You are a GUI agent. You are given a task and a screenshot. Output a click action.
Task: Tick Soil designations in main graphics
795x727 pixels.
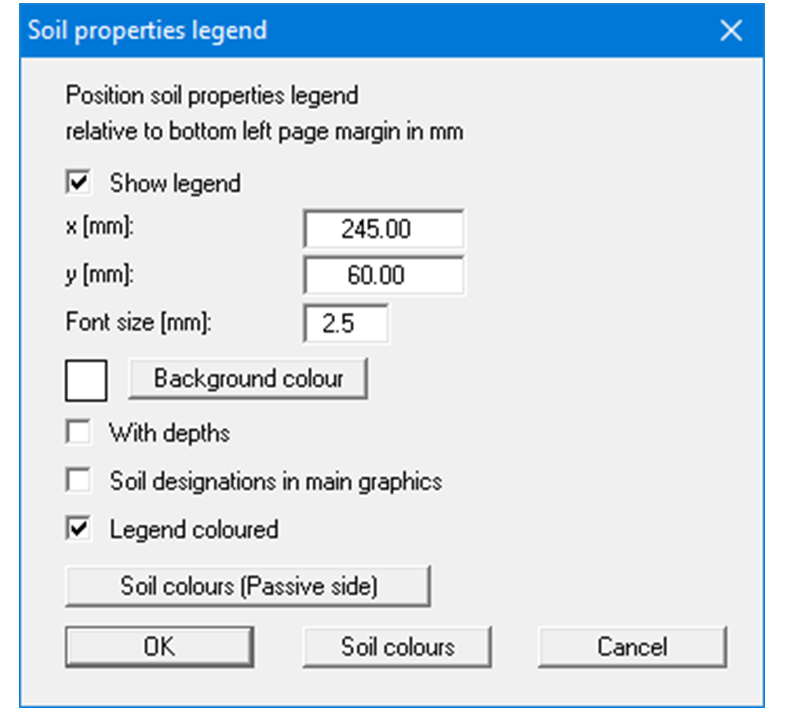(x=77, y=481)
